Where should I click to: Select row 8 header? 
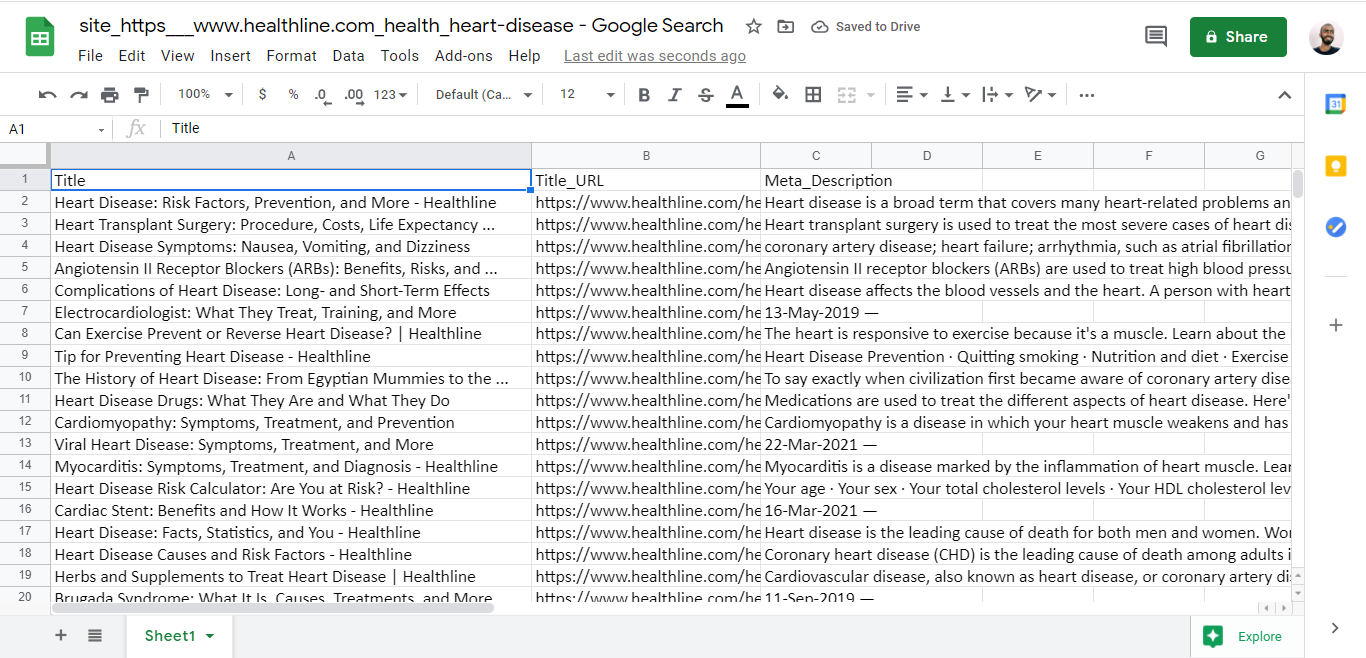click(25, 333)
